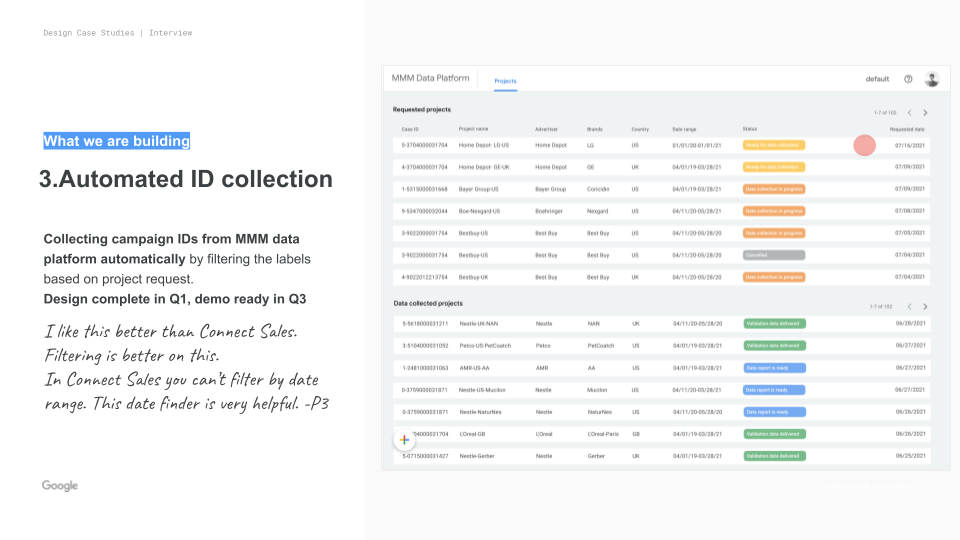Click requested date 07/08/2021
960x540 pixels.
pyautogui.click(x=910, y=211)
